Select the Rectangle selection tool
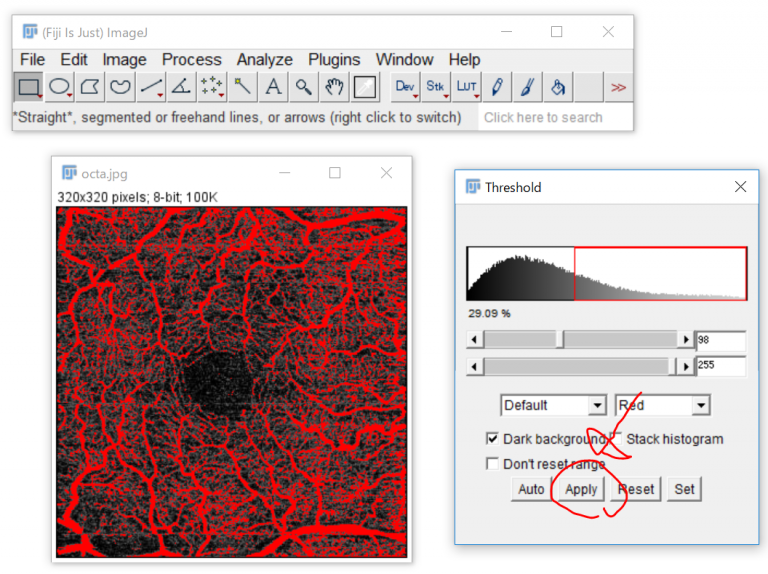Image resolution: width=768 pixels, height=574 pixels. (x=28, y=87)
